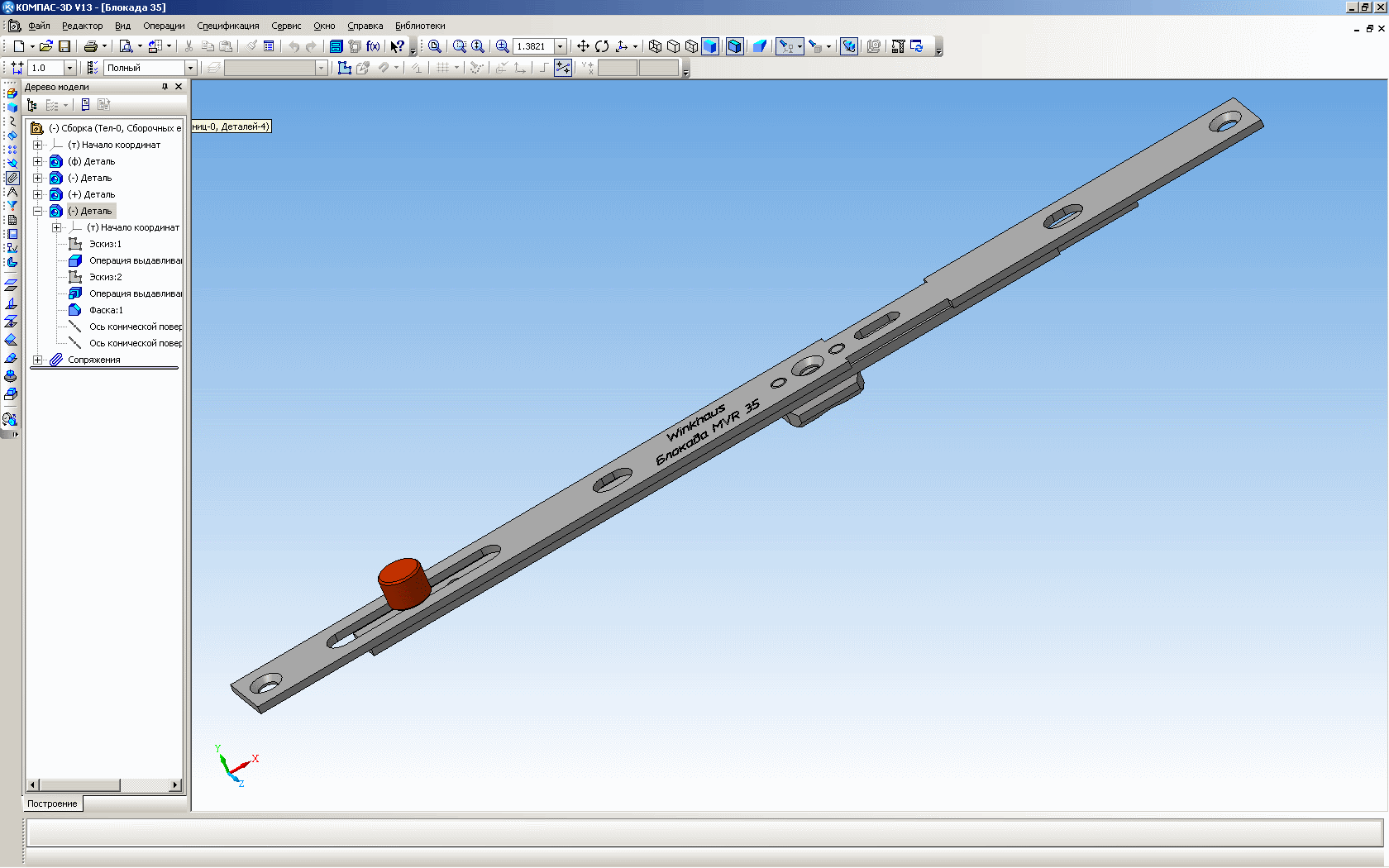
Task: Select Фаска:1 in model tree
Action: click(106, 310)
